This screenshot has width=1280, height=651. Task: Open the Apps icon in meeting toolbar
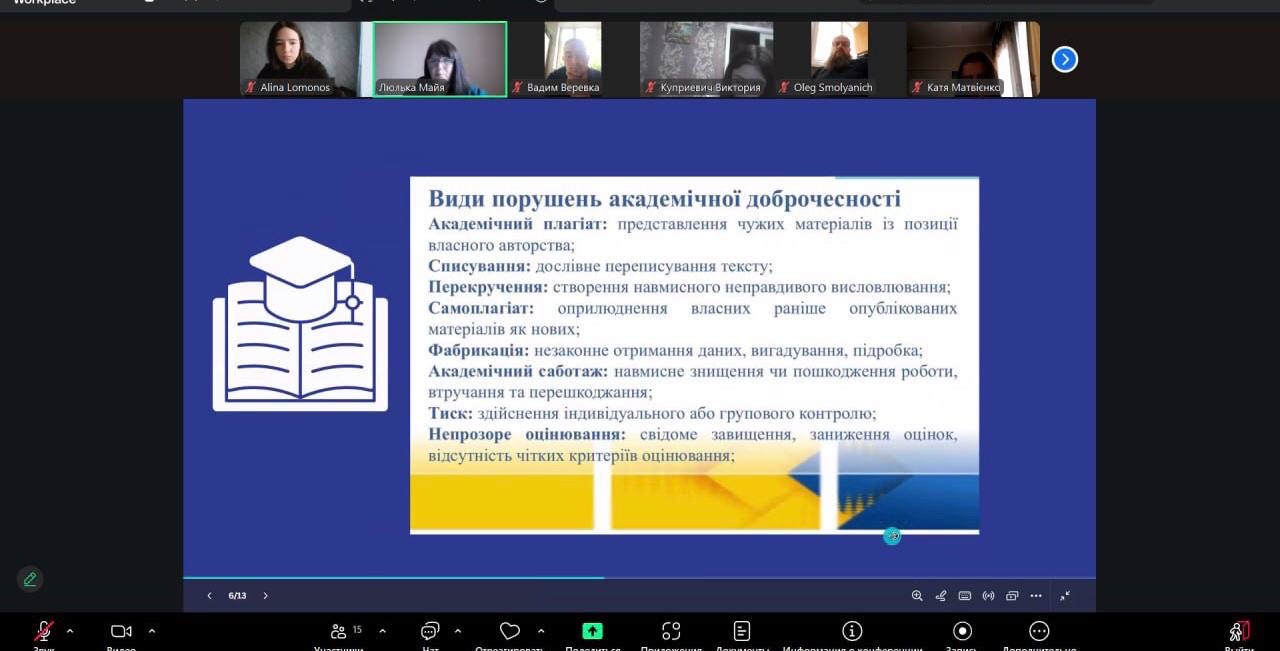coord(671,631)
